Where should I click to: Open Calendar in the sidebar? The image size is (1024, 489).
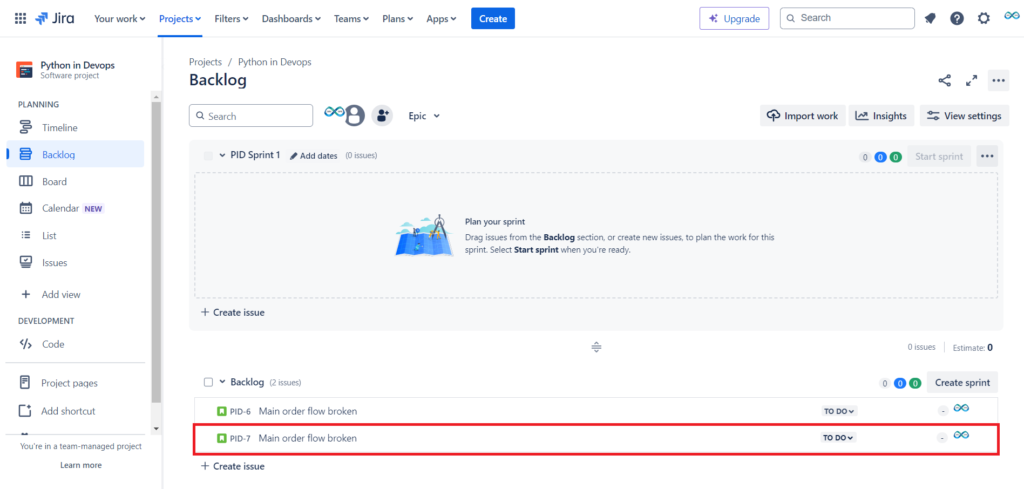(x=75, y=208)
